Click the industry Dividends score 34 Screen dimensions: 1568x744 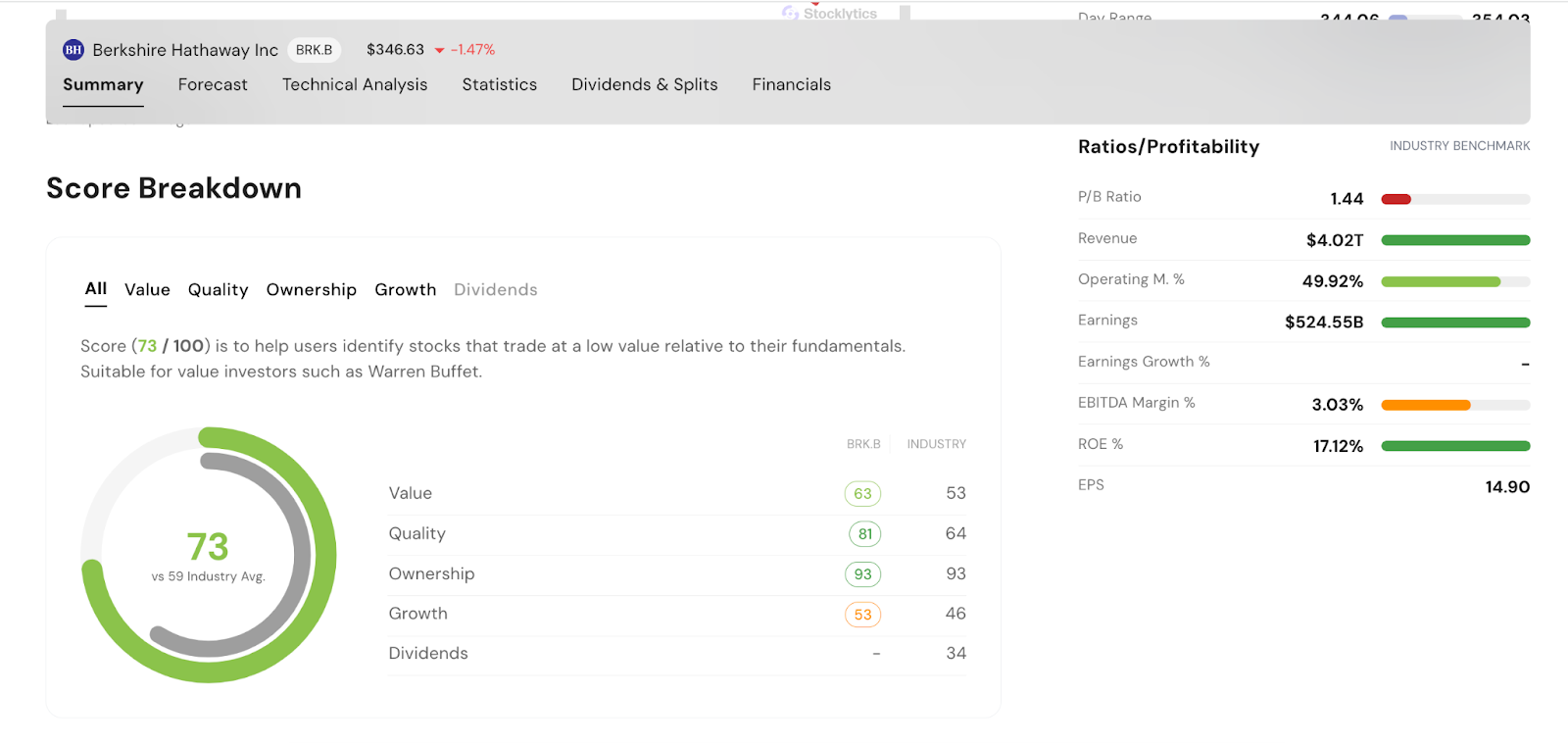pyautogui.click(x=955, y=654)
